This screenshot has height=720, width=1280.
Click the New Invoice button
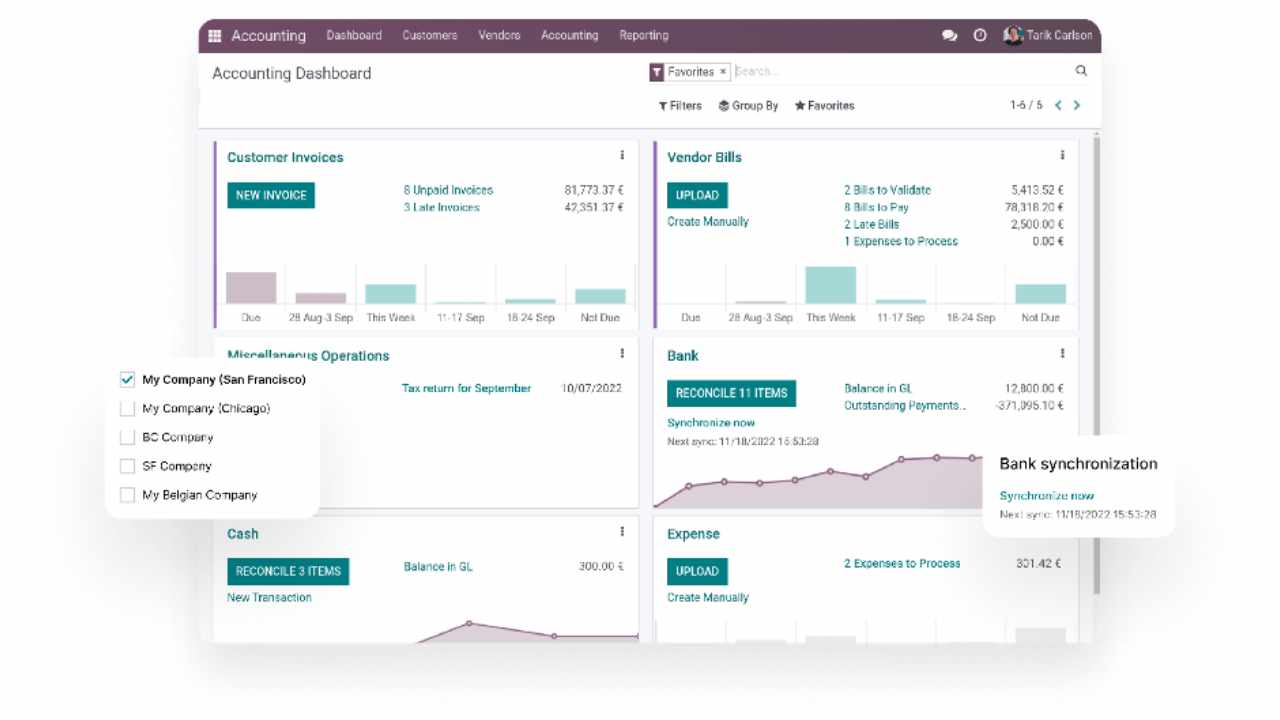tap(271, 196)
